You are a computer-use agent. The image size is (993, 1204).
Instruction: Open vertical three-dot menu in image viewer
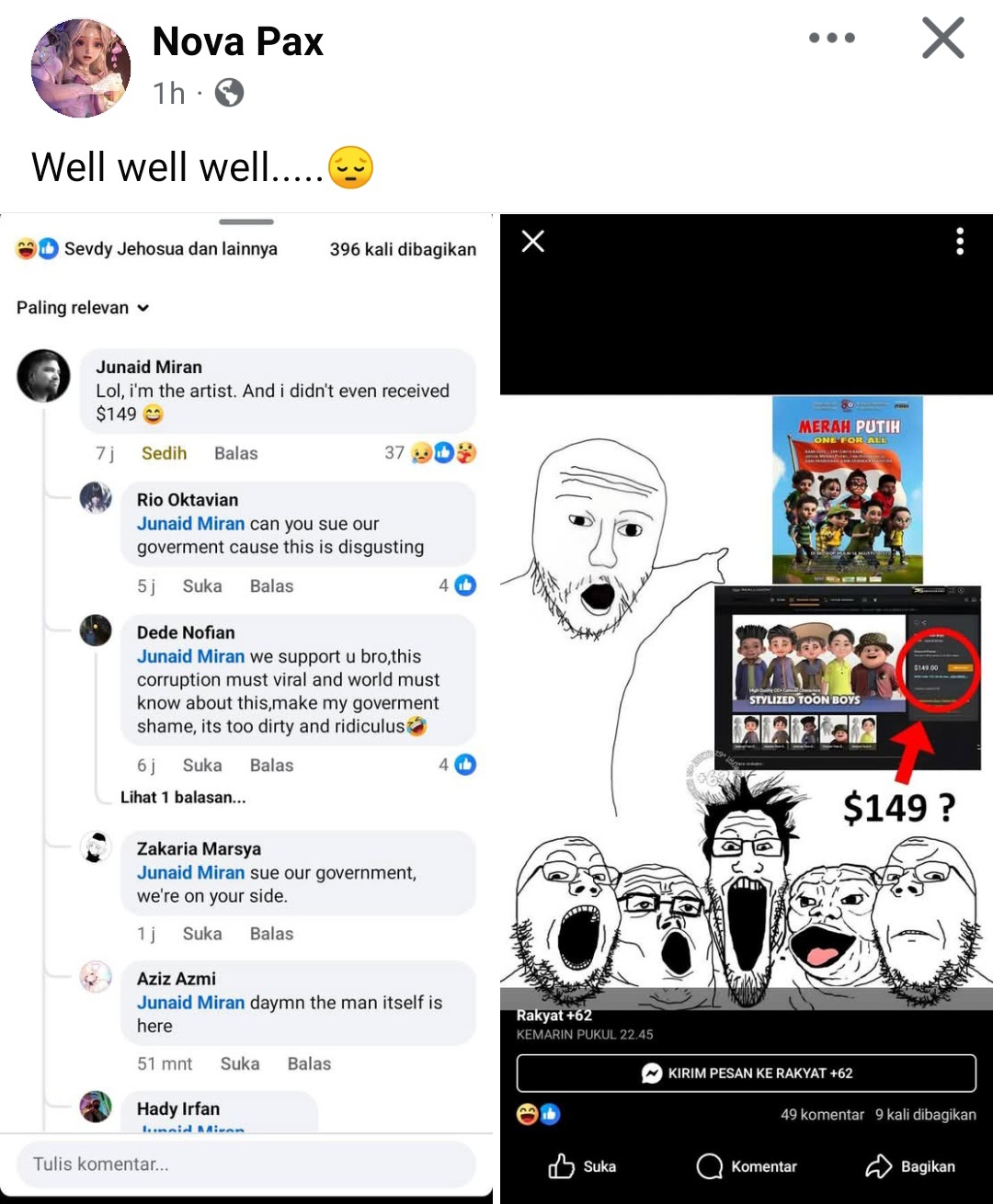coord(960,241)
